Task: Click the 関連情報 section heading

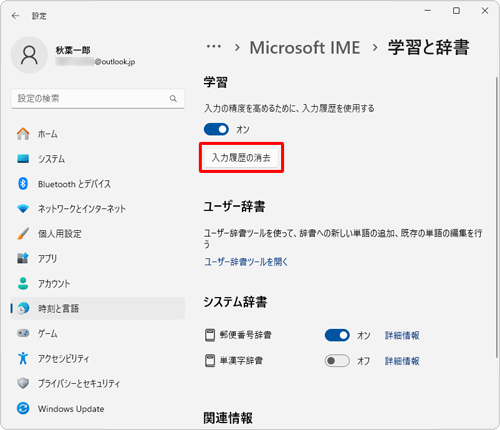Action: point(228,418)
